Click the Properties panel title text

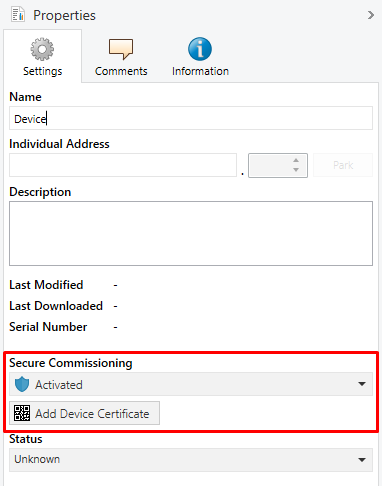point(64,15)
